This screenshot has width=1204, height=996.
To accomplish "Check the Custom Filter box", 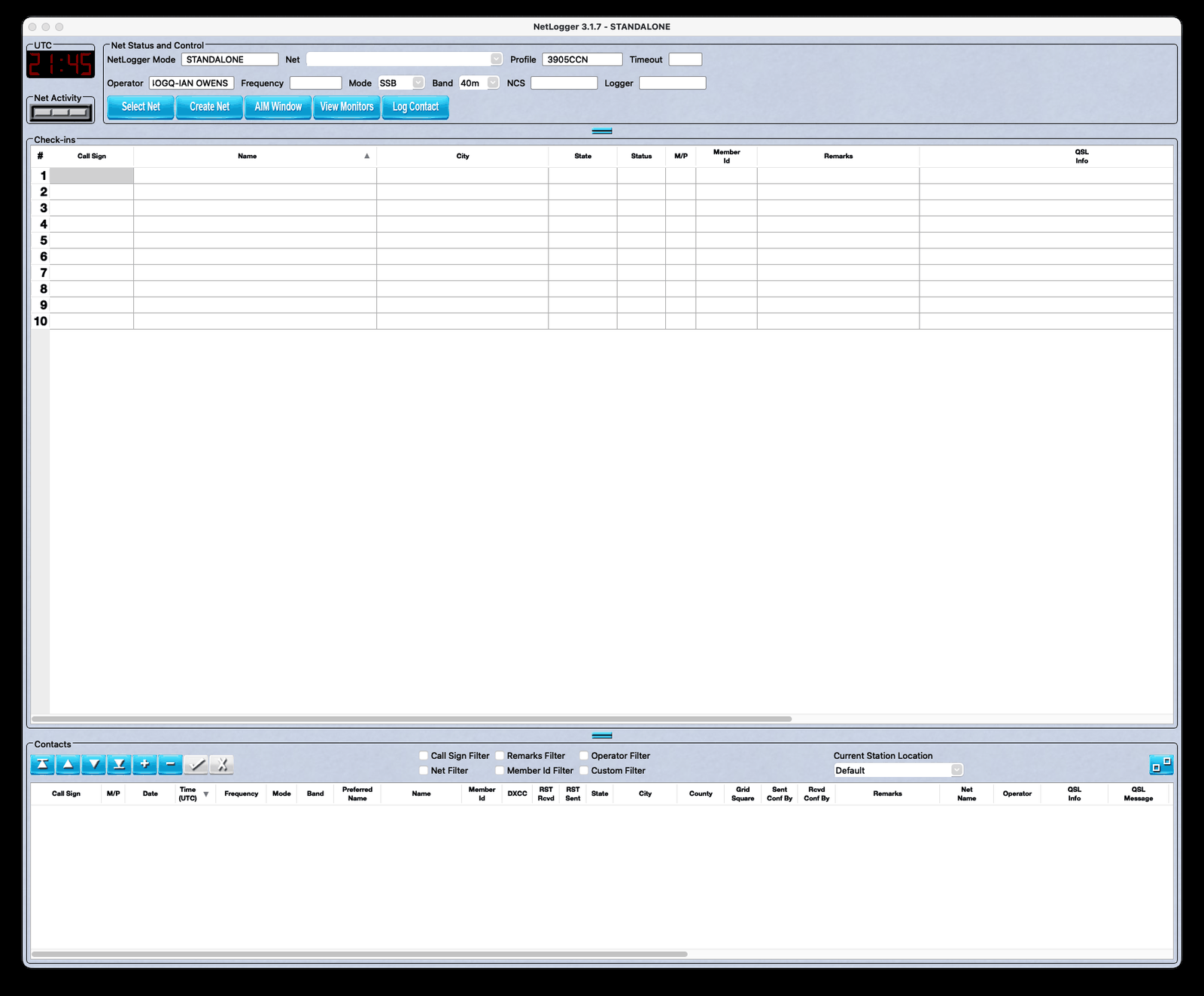I will pos(584,771).
